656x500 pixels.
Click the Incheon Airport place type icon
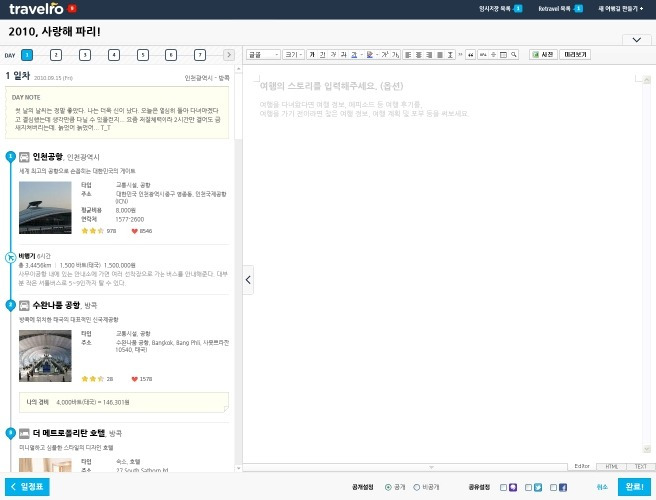pos(24,157)
